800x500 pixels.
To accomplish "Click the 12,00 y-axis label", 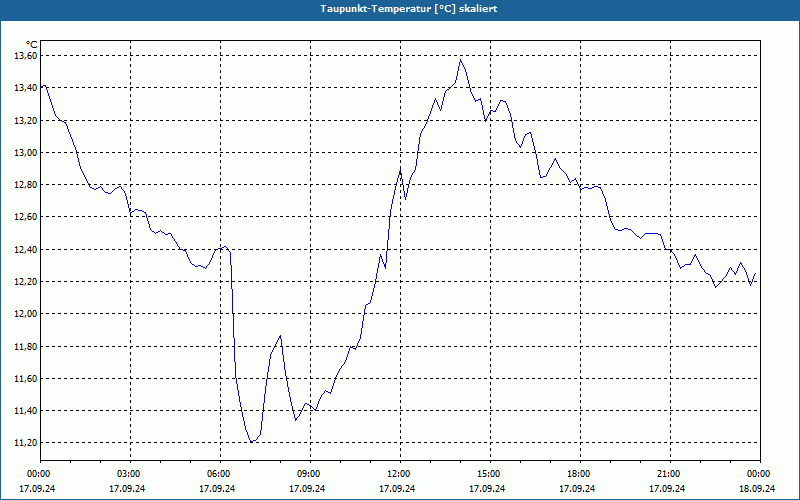I will coord(25,314).
